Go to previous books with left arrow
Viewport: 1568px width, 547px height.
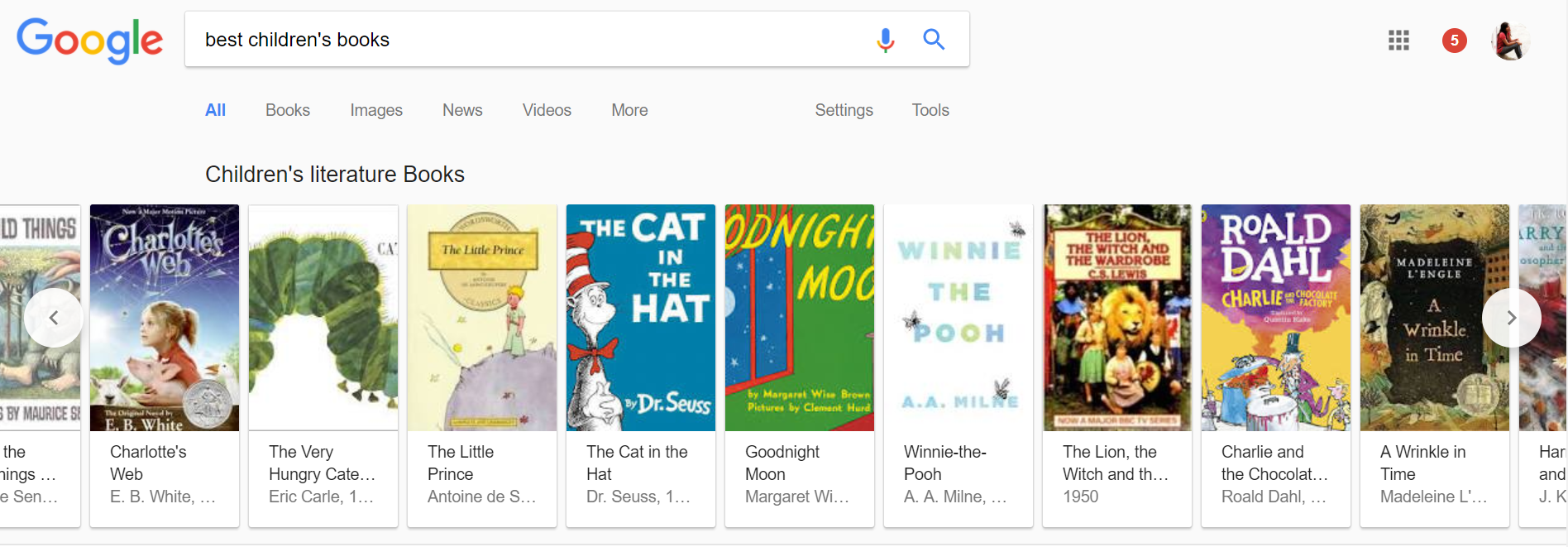point(54,318)
